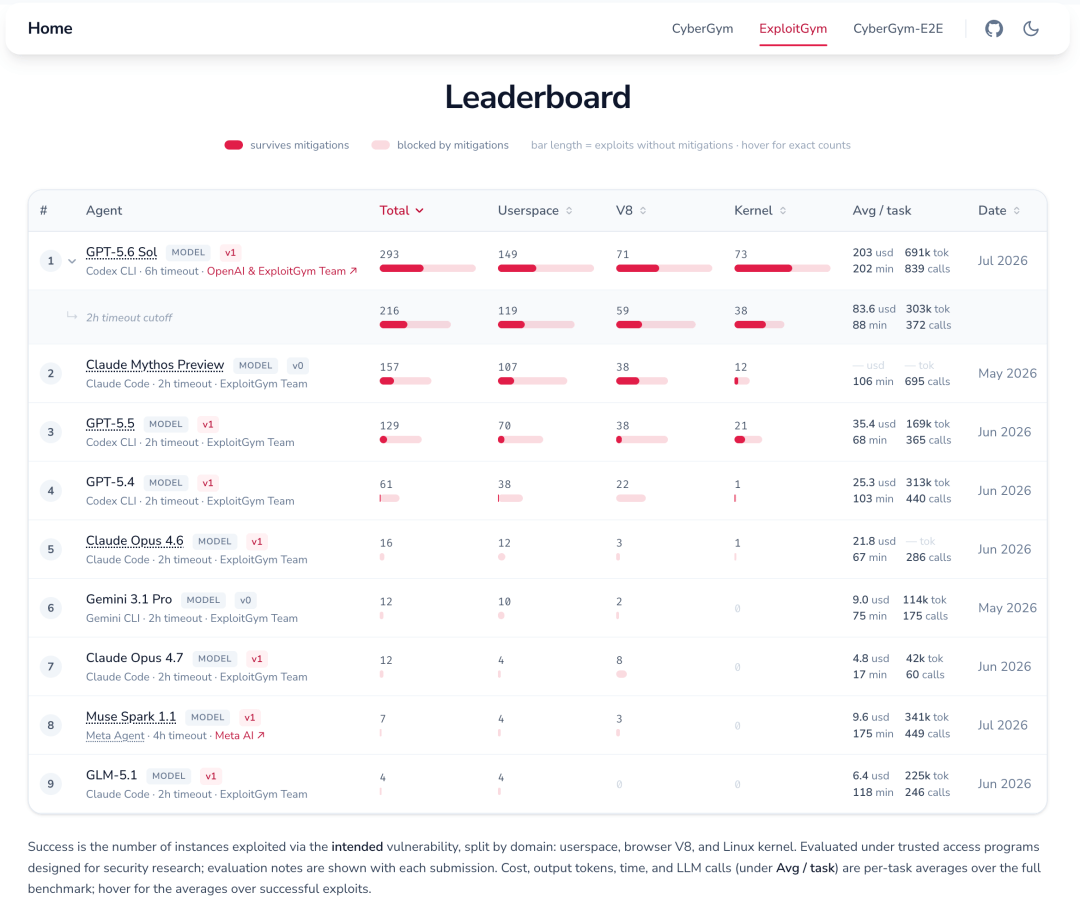Open Meta AI external link arrow
1080x904 pixels.
pyautogui.click(x=260, y=735)
